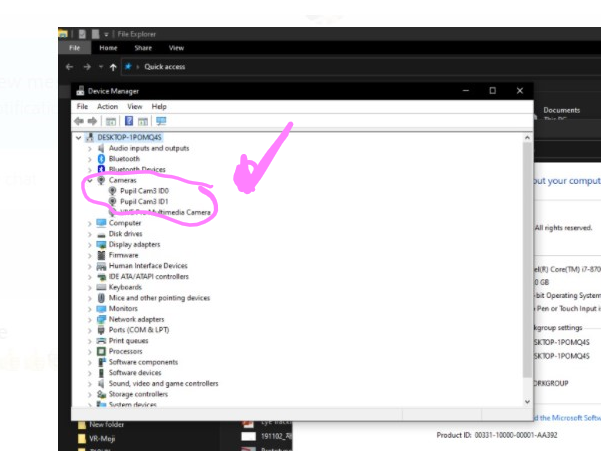
Task: Click the Human Interface Devices icon
Action: (101, 266)
